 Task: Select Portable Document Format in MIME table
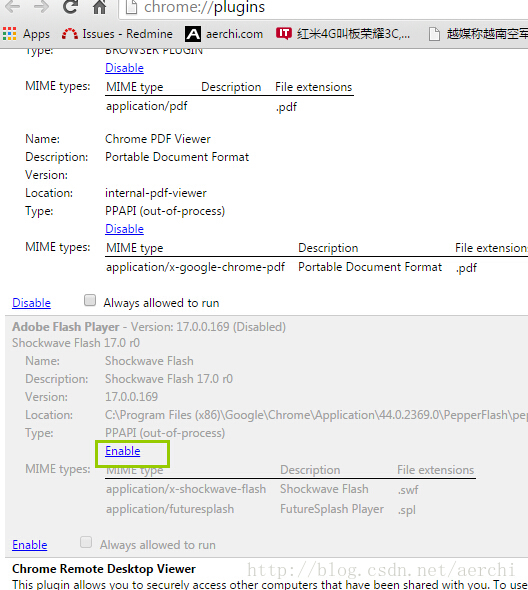point(370,267)
